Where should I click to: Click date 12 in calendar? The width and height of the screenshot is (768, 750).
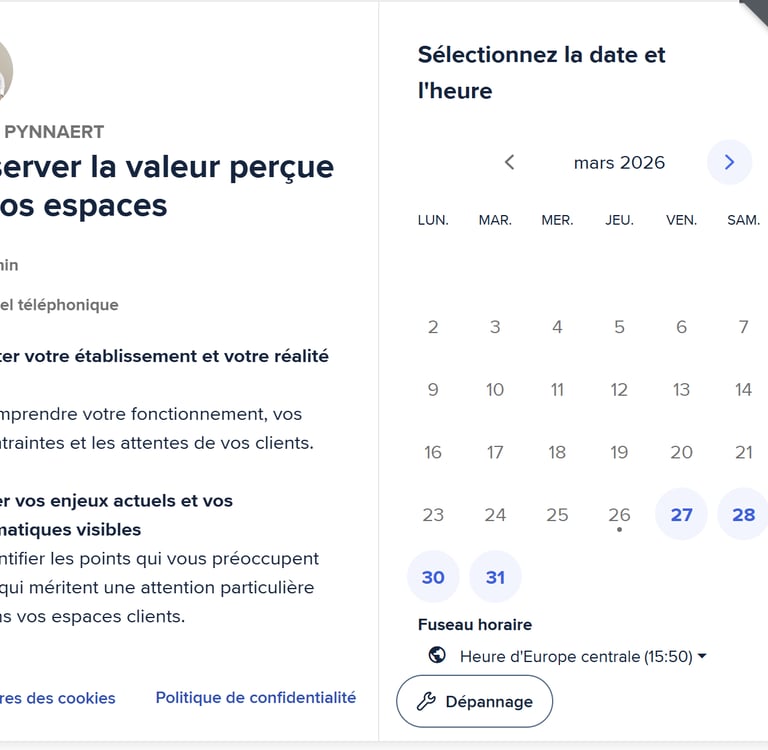coord(619,389)
